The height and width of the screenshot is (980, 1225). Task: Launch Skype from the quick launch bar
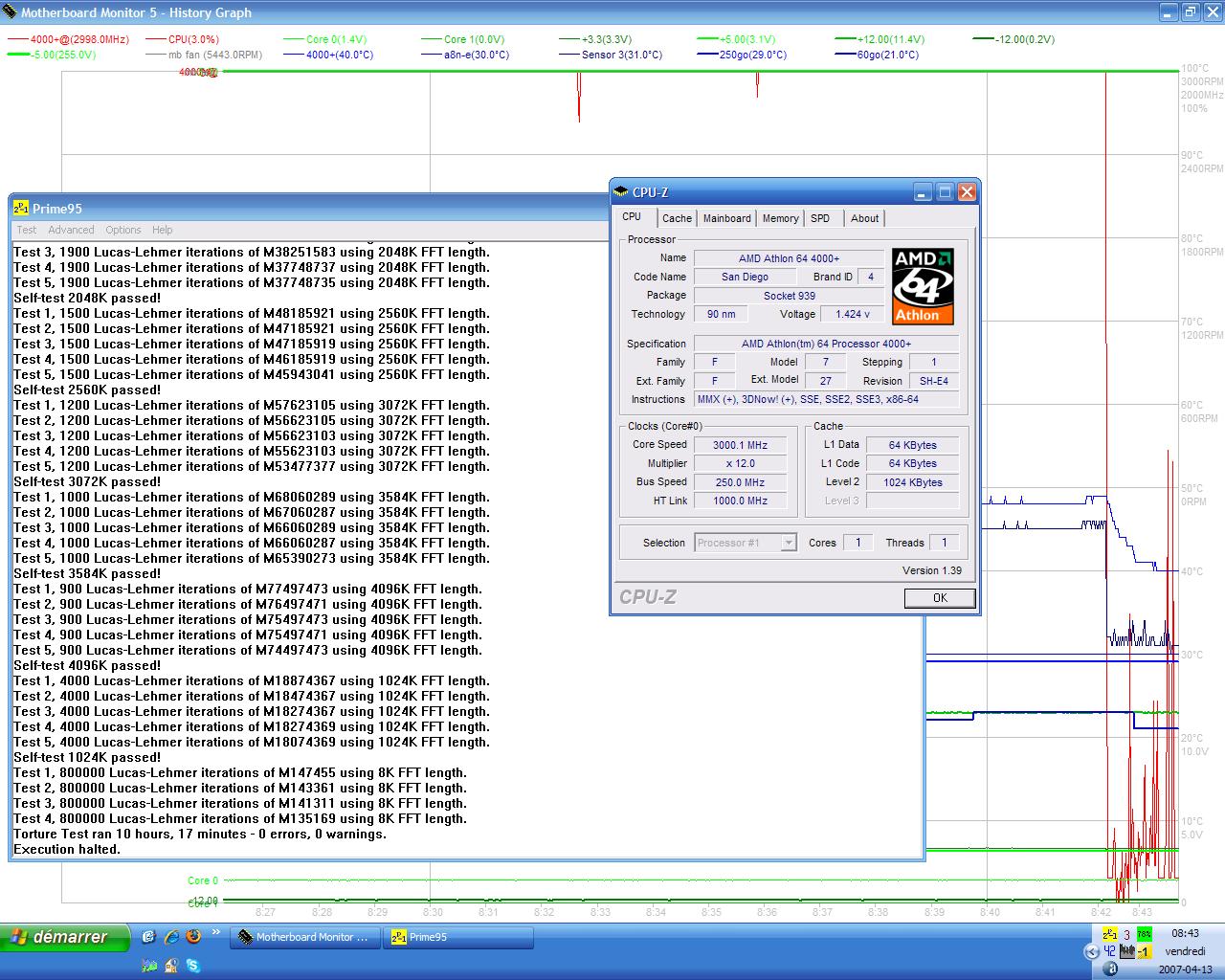193,966
